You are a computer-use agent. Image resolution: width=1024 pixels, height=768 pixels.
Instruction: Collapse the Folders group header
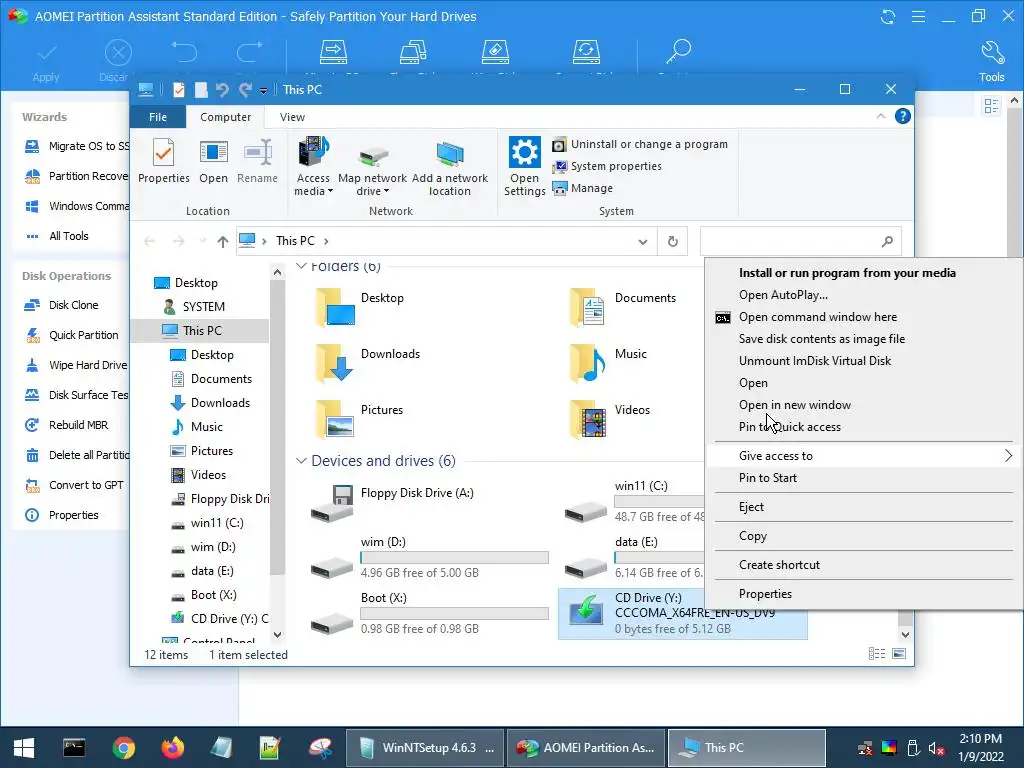pyautogui.click(x=301, y=266)
